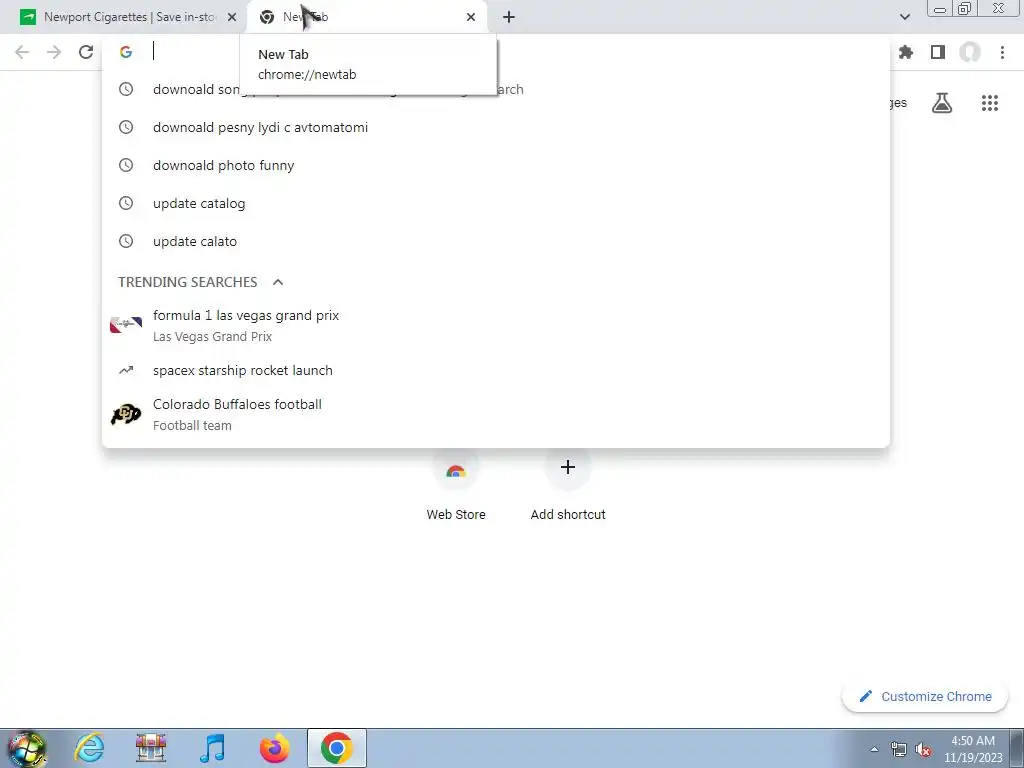
Task: Switch to the Newport Cigarettes tab
Action: (x=129, y=17)
